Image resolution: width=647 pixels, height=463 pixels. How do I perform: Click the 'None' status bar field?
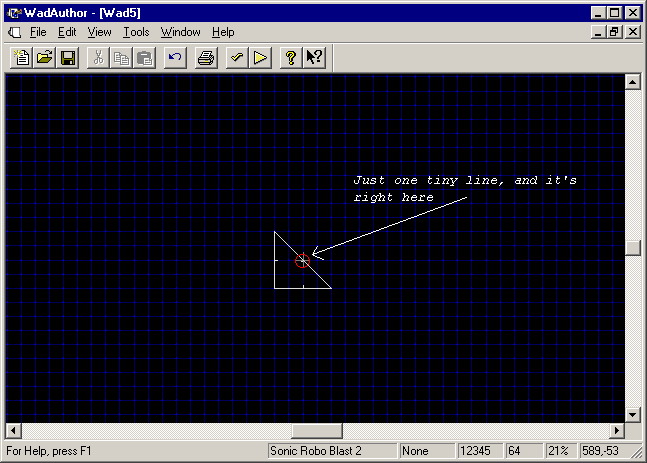[427, 451]
